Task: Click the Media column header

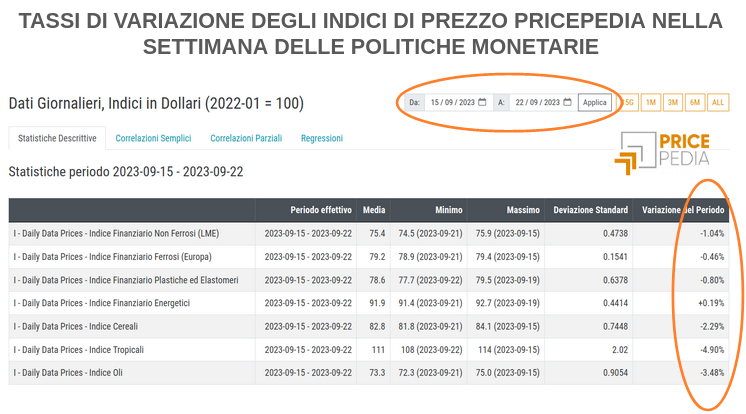Action: click(374, 210)
